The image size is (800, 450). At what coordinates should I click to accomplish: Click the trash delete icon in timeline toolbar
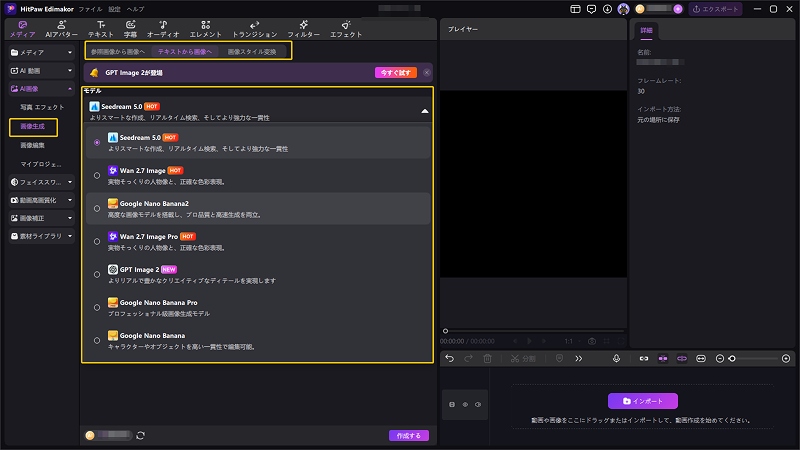tap(487, 359)
